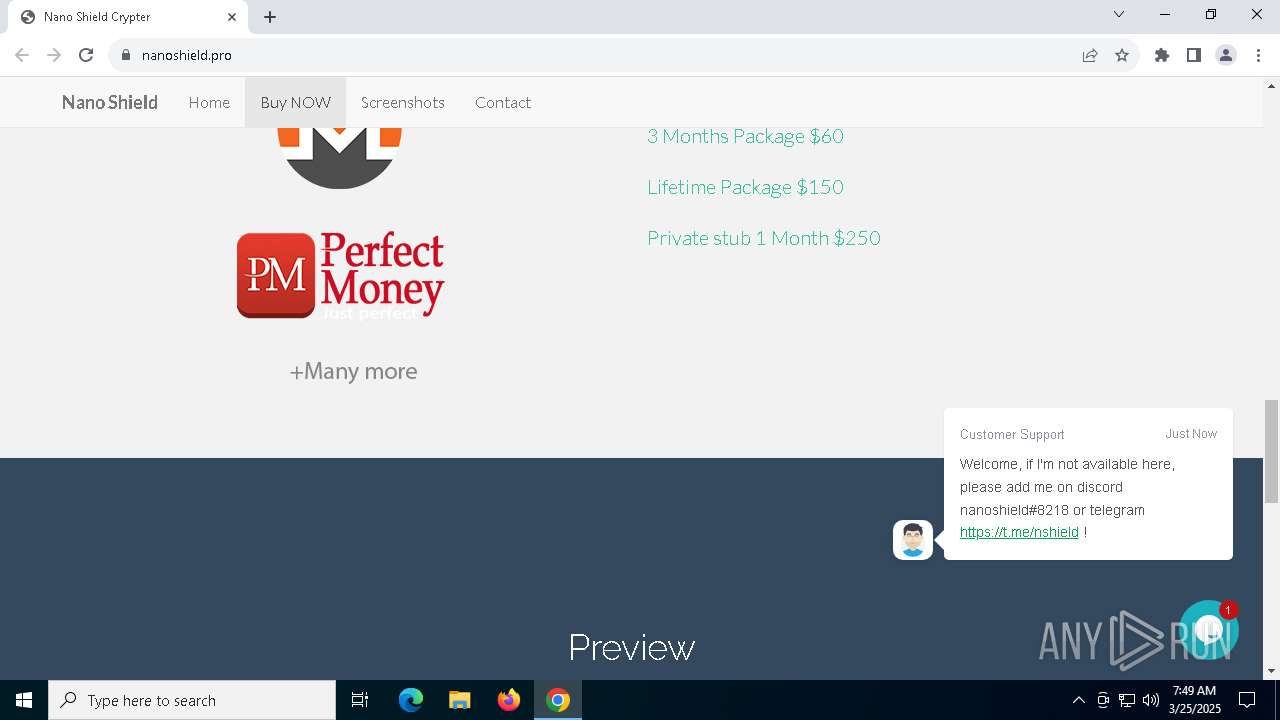Reload the nanoshield.pro page
Image resolution: width=1280 pixels, height=720 pixels.
point(86,55)
